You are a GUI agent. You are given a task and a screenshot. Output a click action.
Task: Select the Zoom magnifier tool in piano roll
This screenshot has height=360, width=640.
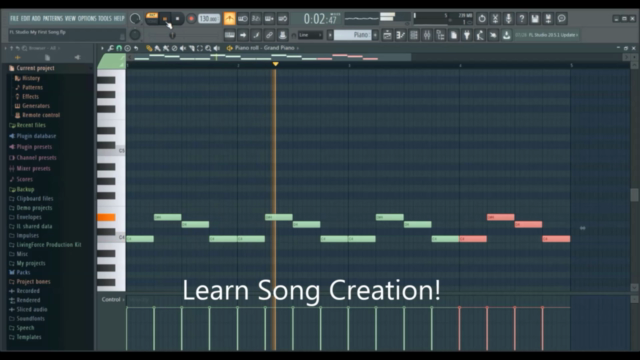tap(208, 48)
